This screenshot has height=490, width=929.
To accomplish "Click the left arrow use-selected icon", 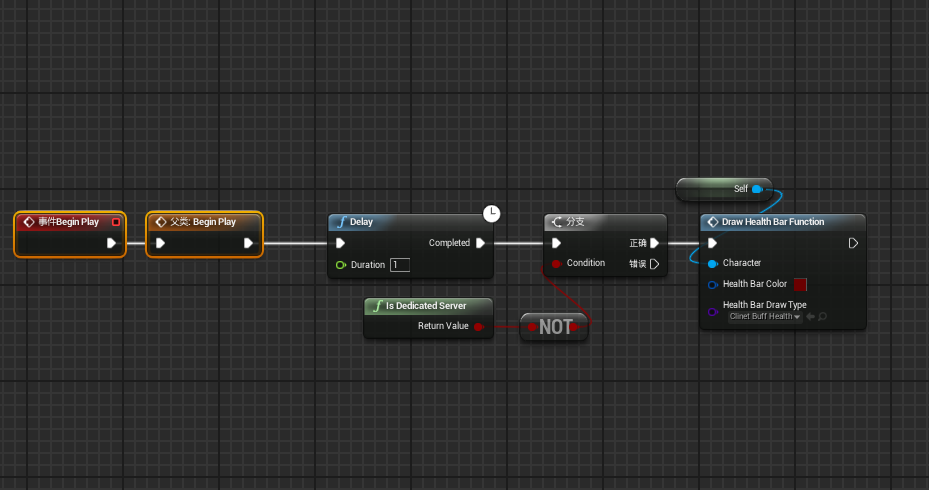I will pyautogui.click(x=811, y=316).
